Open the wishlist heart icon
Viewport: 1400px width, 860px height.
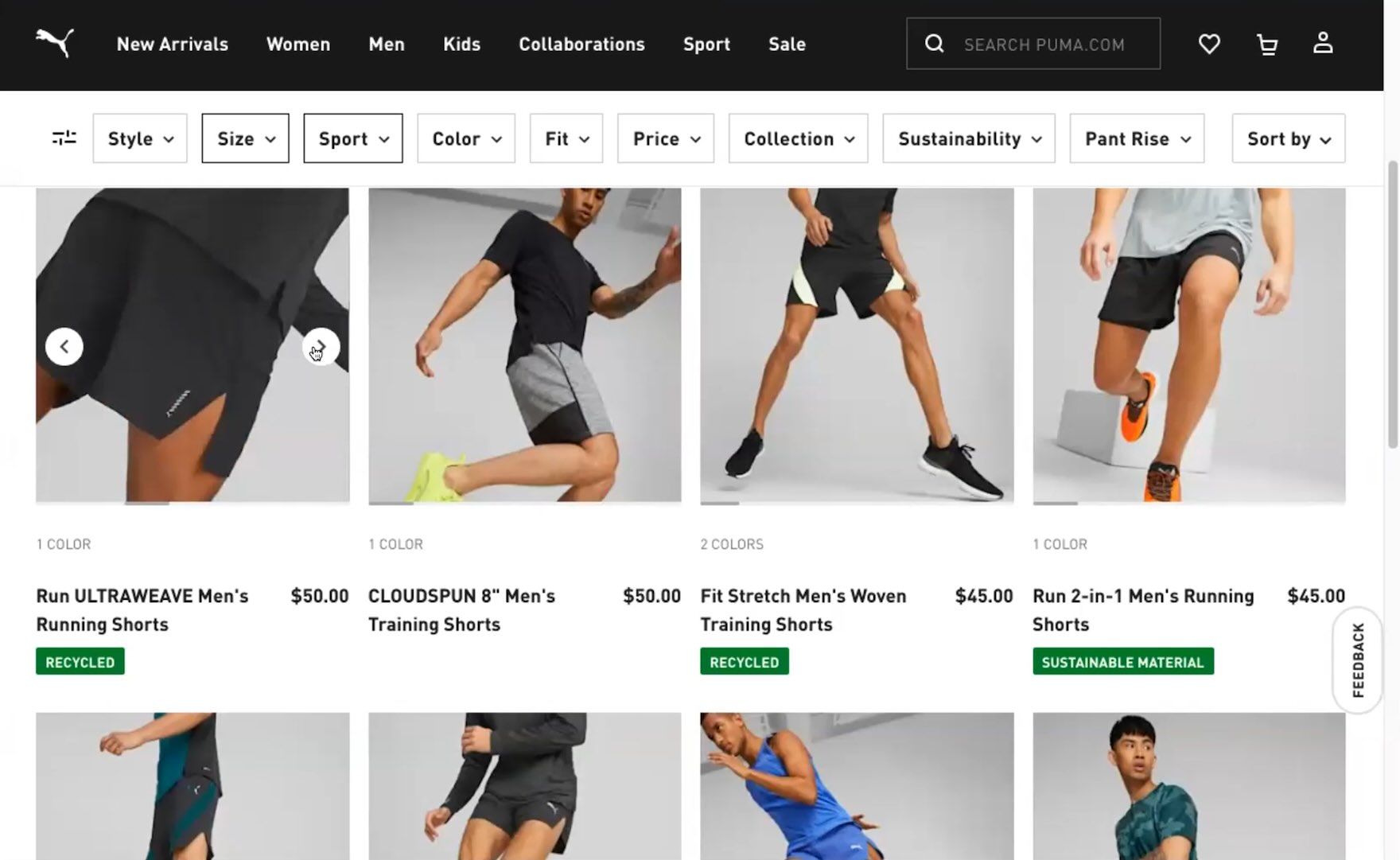tap(1209, 44)
